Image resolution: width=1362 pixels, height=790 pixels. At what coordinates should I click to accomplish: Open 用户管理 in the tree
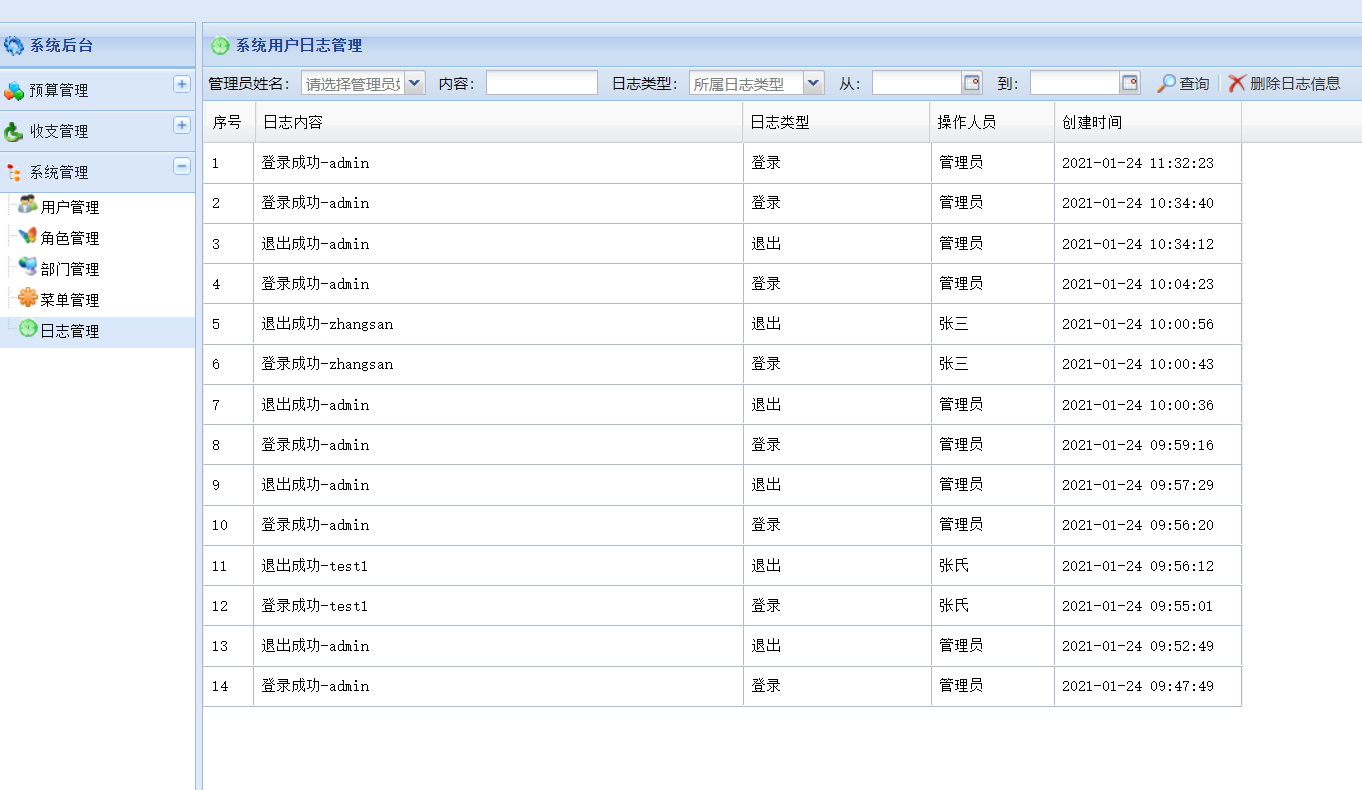tap(70, 207)
